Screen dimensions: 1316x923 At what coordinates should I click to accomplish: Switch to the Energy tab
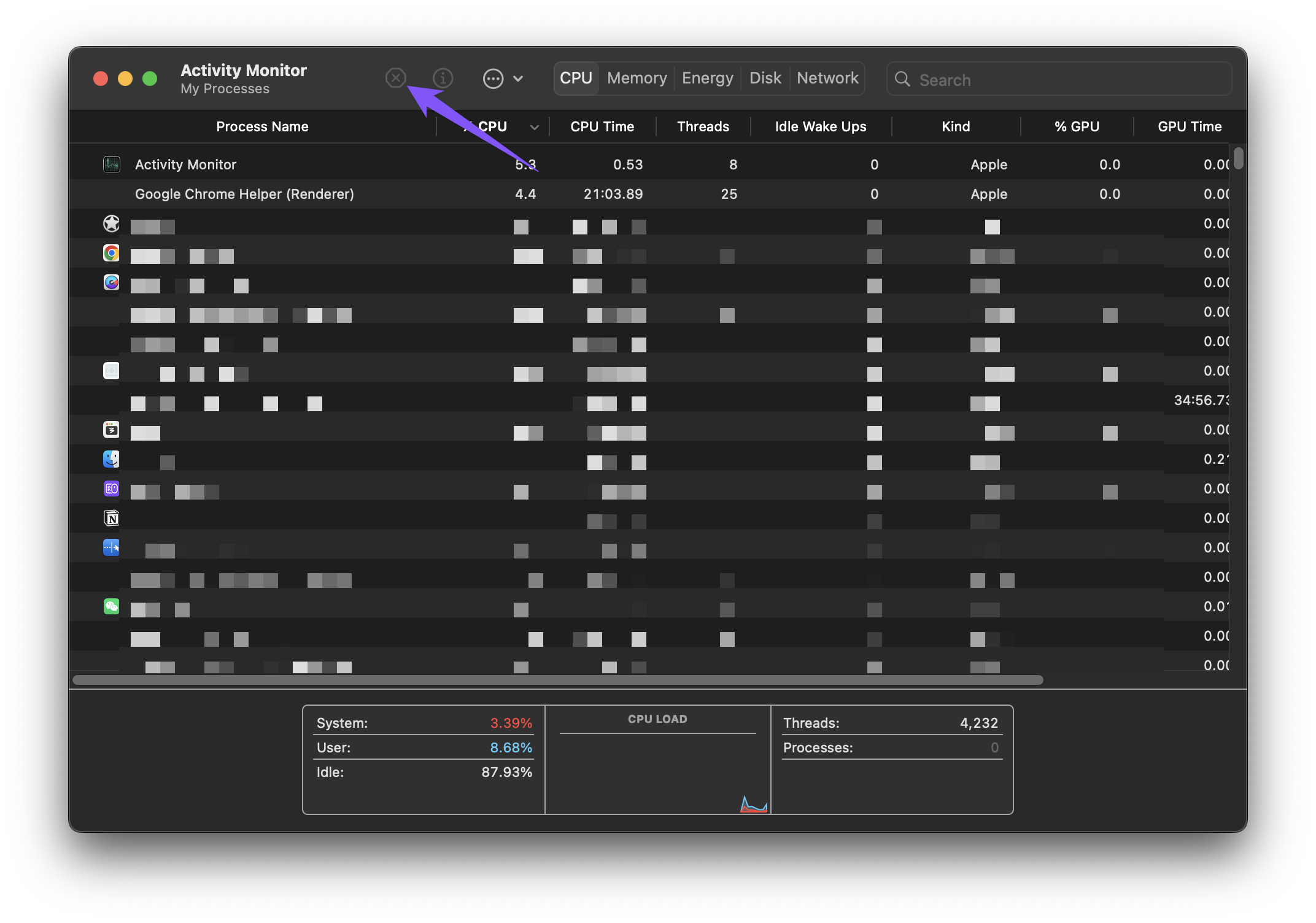pyautogui.click(x=707, y=78)
